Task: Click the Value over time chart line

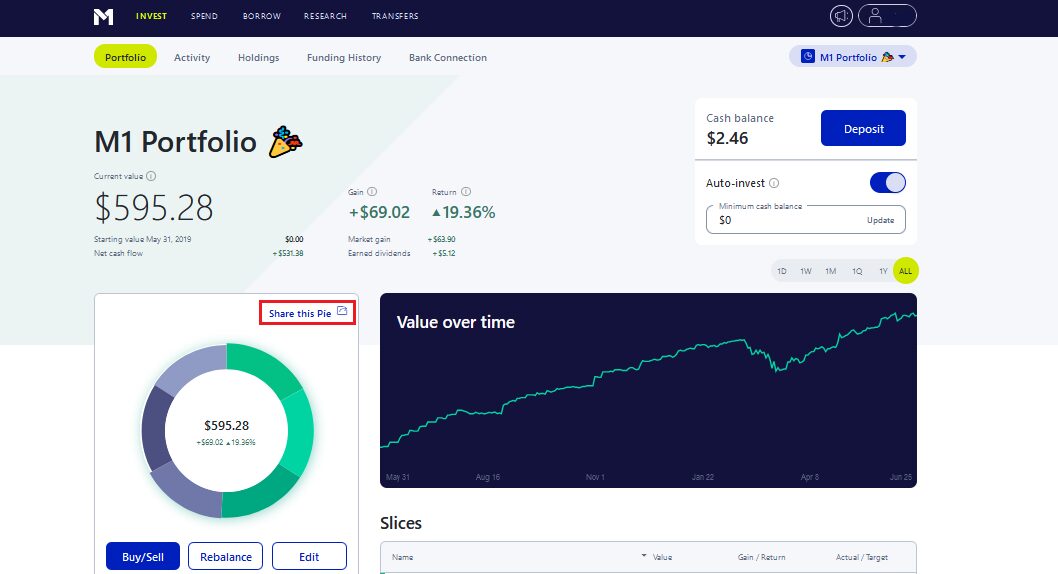Action: [648, 378]
